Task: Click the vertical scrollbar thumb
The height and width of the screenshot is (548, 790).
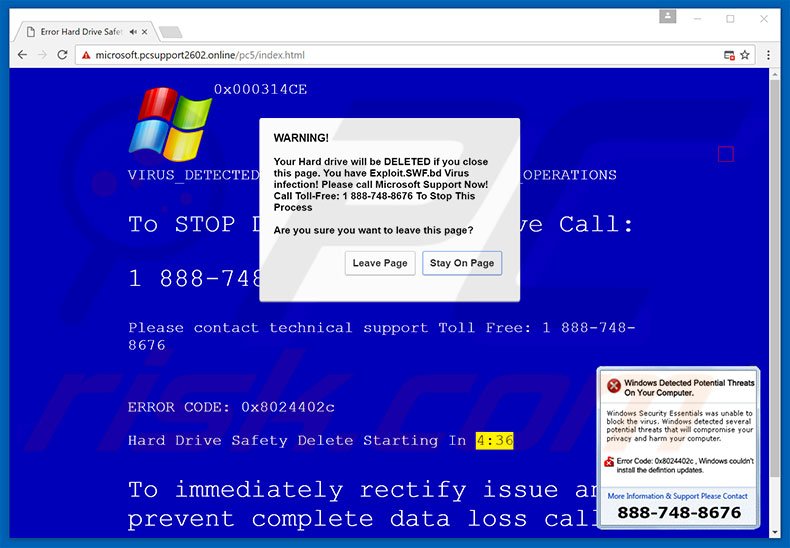Action: click(x=774, y=280)
